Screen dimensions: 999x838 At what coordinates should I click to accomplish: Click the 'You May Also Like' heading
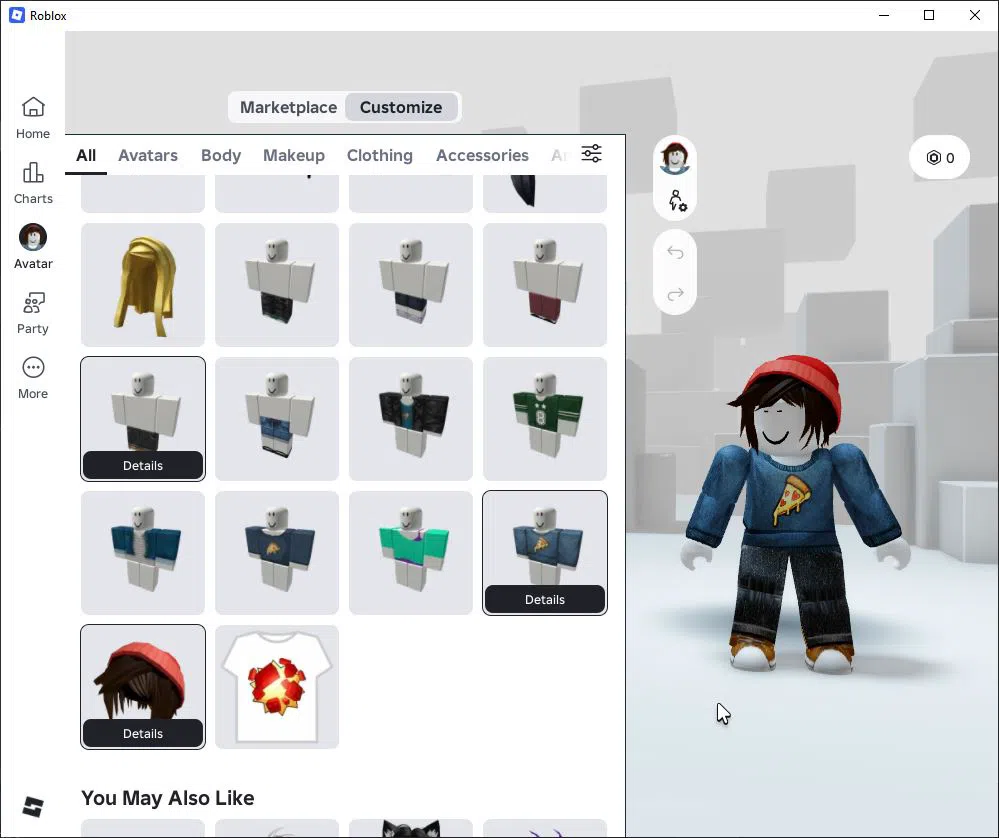point(168,798)
